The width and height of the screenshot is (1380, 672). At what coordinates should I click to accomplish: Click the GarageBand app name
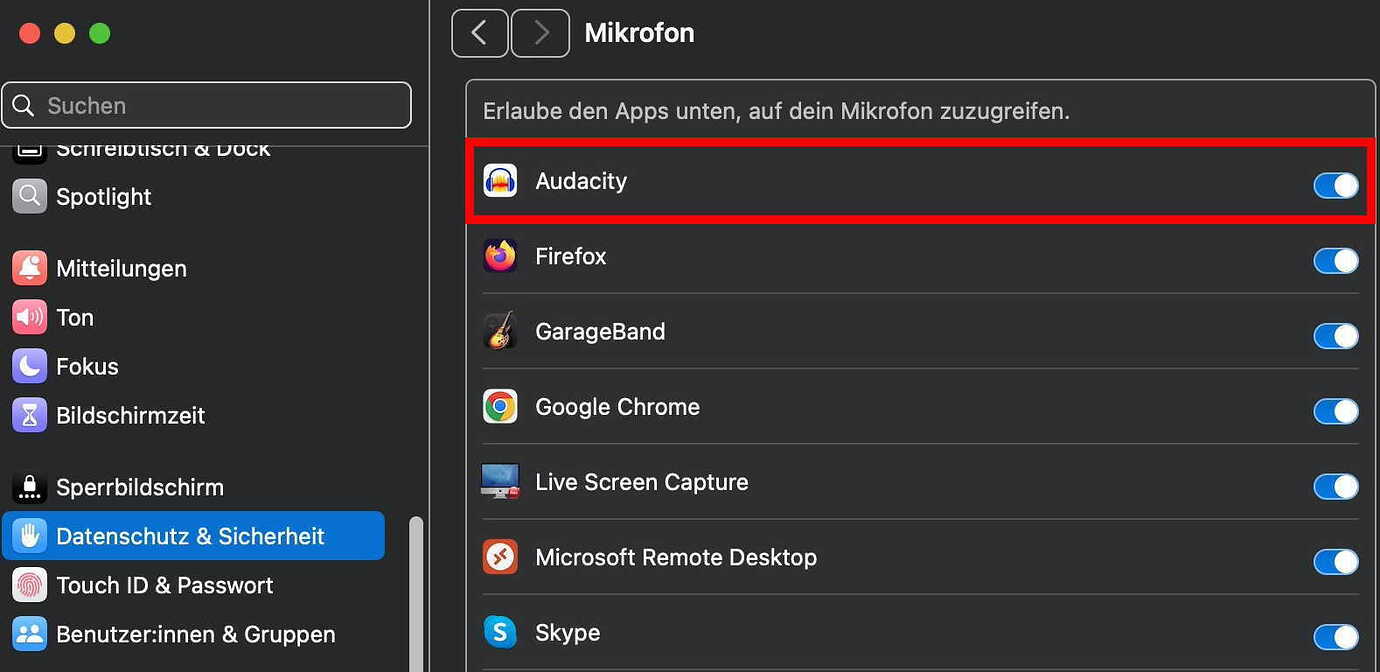(600, 331)
